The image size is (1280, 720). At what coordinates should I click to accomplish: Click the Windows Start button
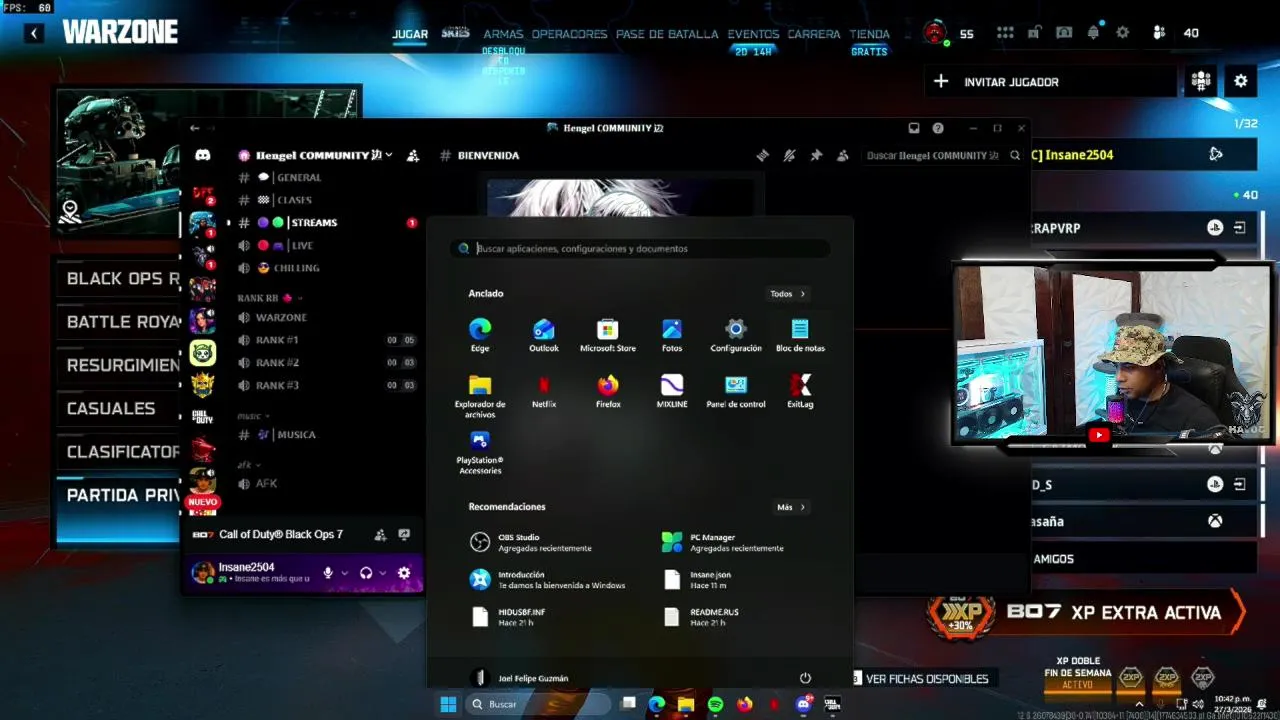tap(448, 704)
